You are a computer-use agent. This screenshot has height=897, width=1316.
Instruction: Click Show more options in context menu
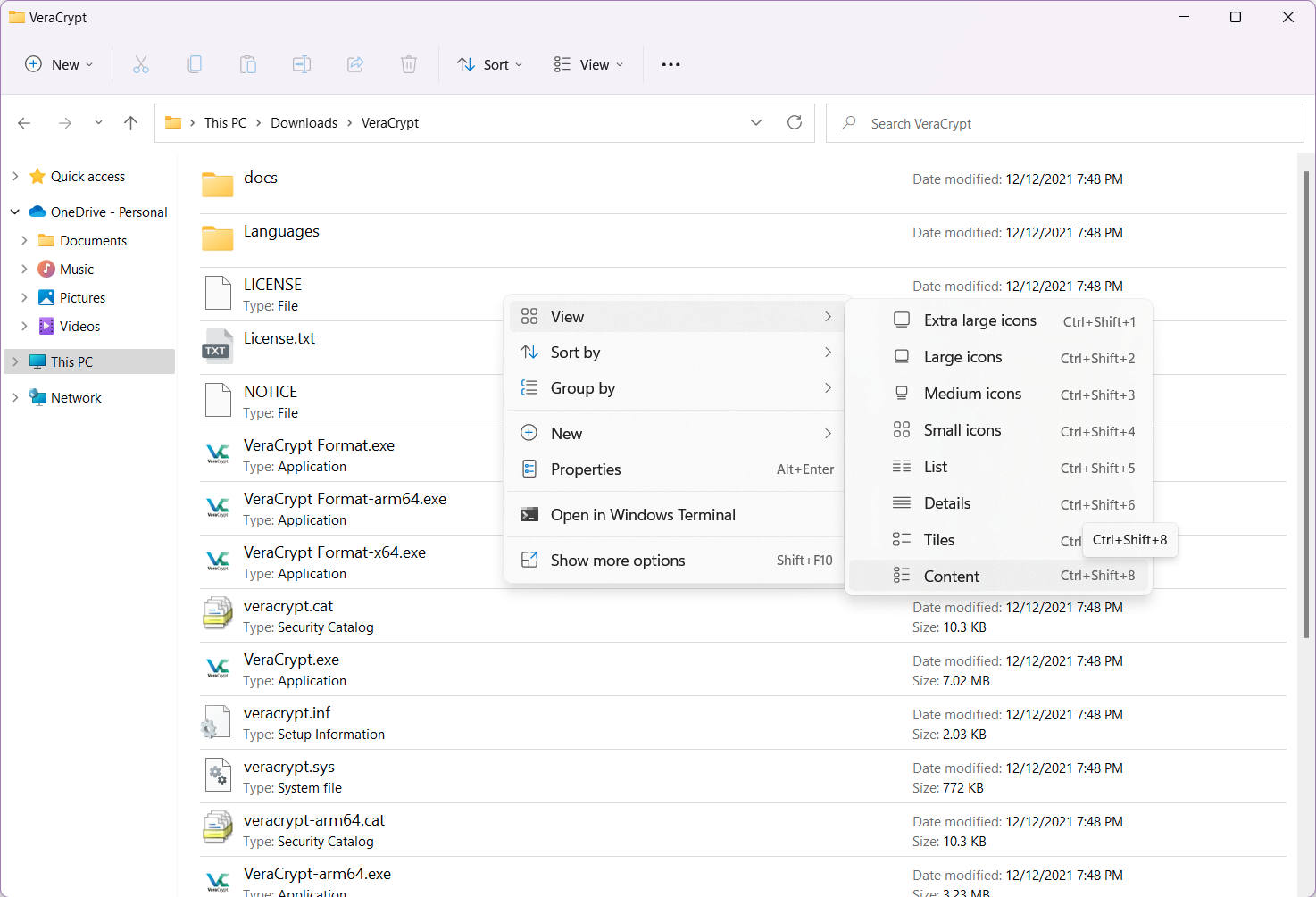point(618,560)
